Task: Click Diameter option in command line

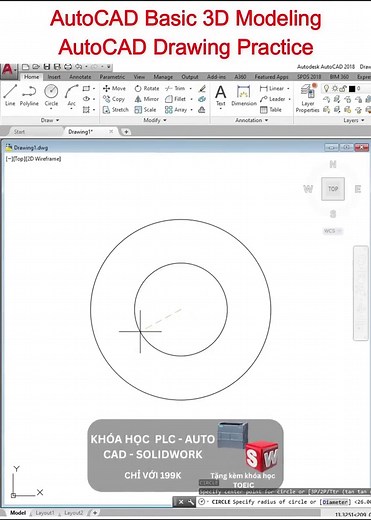Action: (x=335, y=502)
